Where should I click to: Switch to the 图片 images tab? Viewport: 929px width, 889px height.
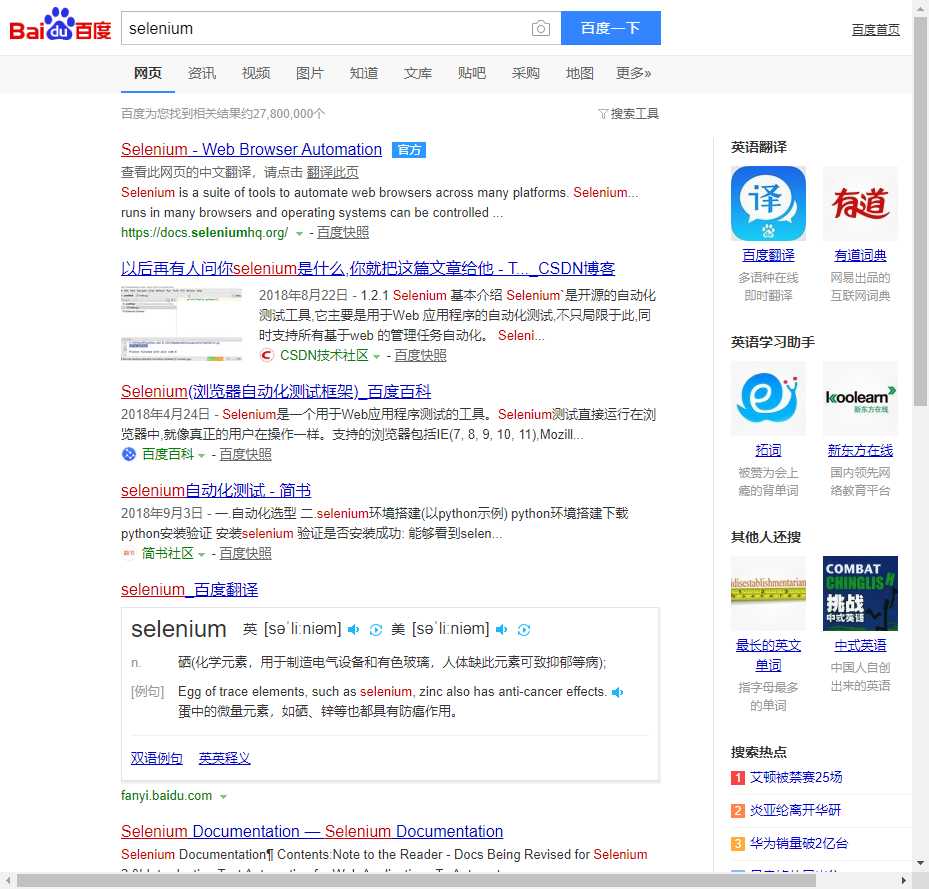(310, 73)
